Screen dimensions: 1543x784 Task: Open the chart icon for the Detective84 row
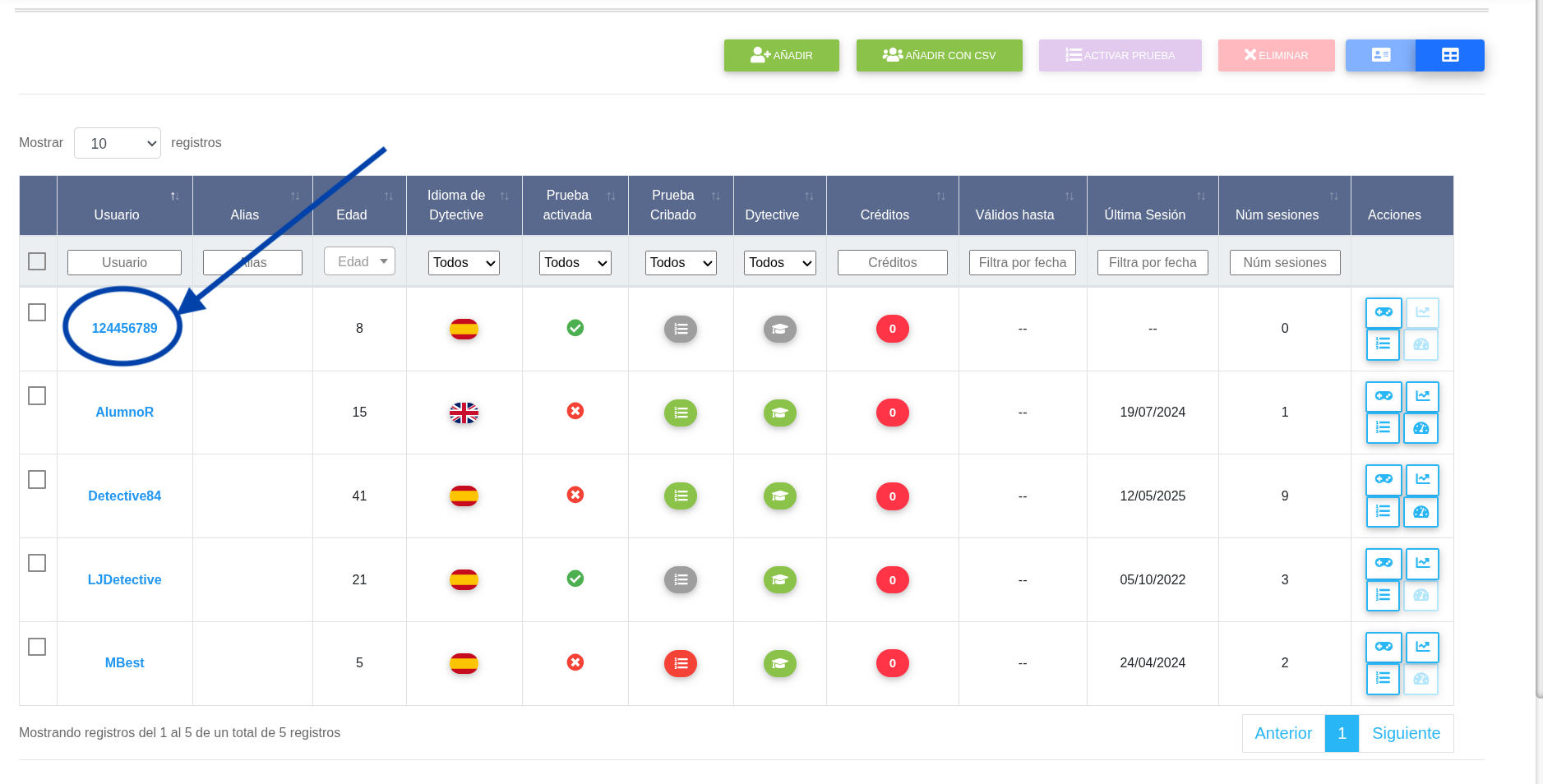(x=1422, y=480)
